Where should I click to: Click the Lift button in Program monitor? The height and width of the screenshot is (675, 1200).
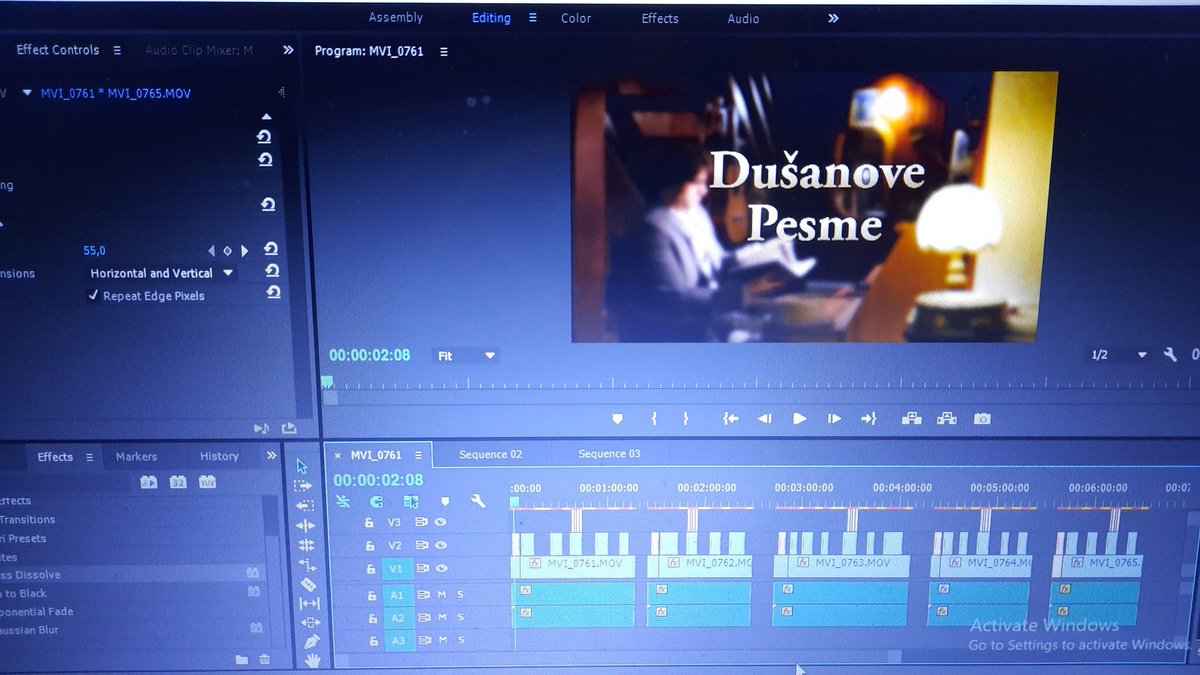coord(911,419)
